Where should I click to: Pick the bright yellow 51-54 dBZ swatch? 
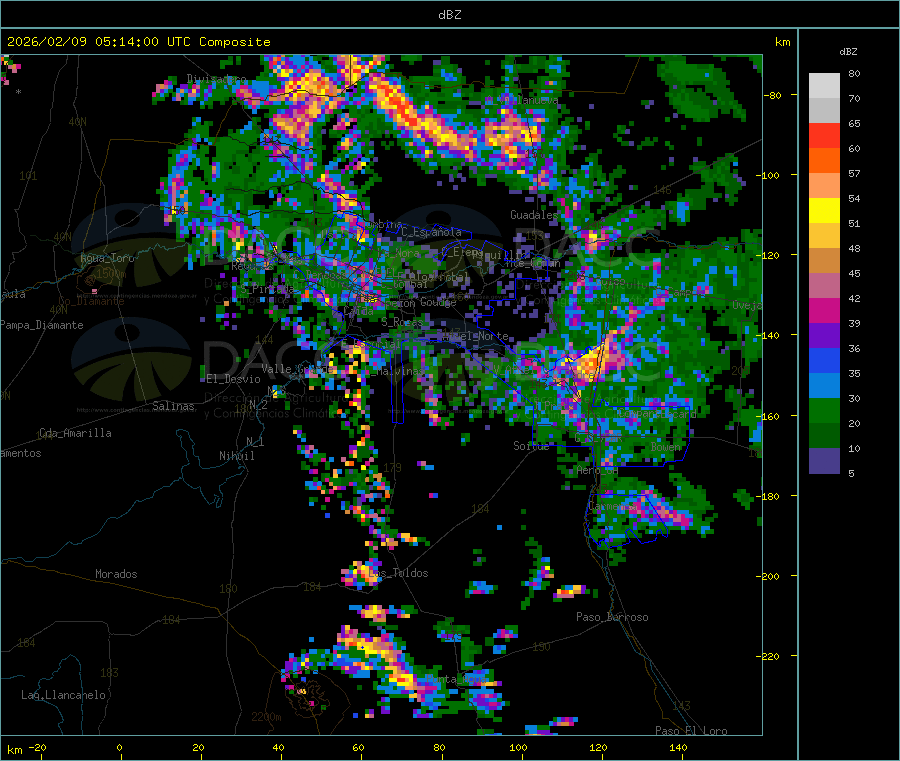point(824,211)
